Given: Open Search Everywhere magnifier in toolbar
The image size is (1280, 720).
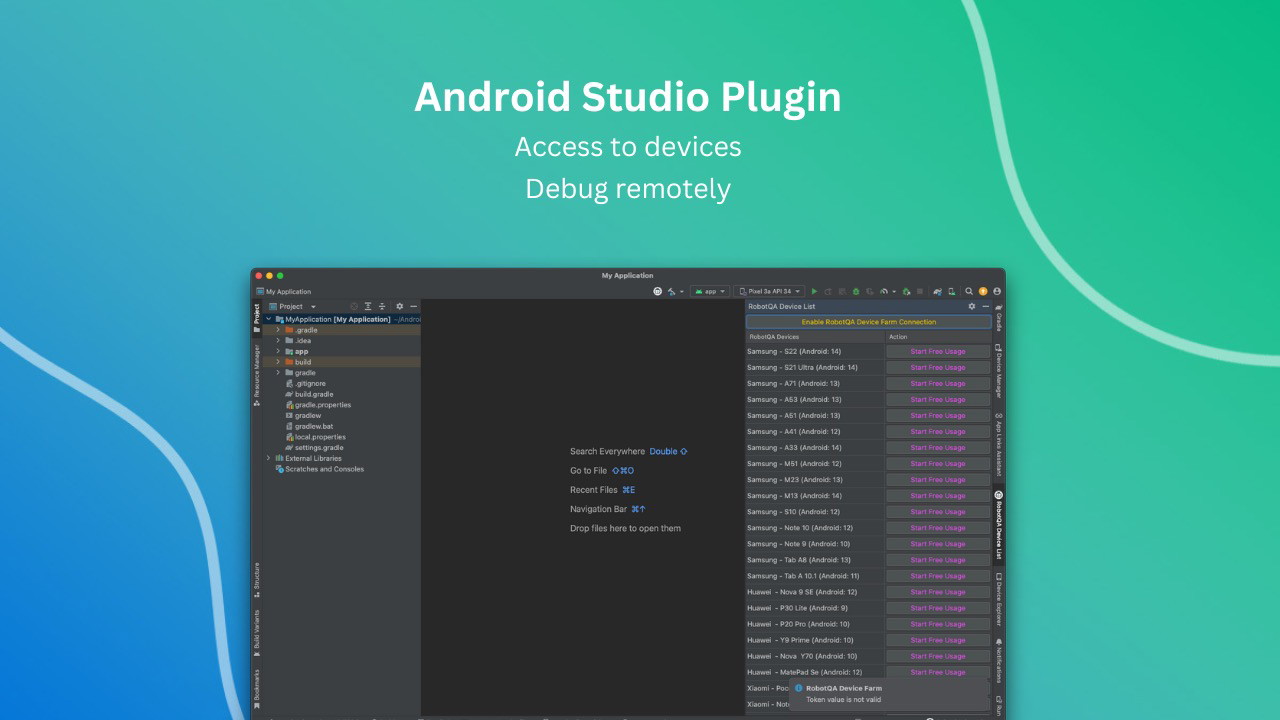Looking at the screenshot, I should point(969,292).
